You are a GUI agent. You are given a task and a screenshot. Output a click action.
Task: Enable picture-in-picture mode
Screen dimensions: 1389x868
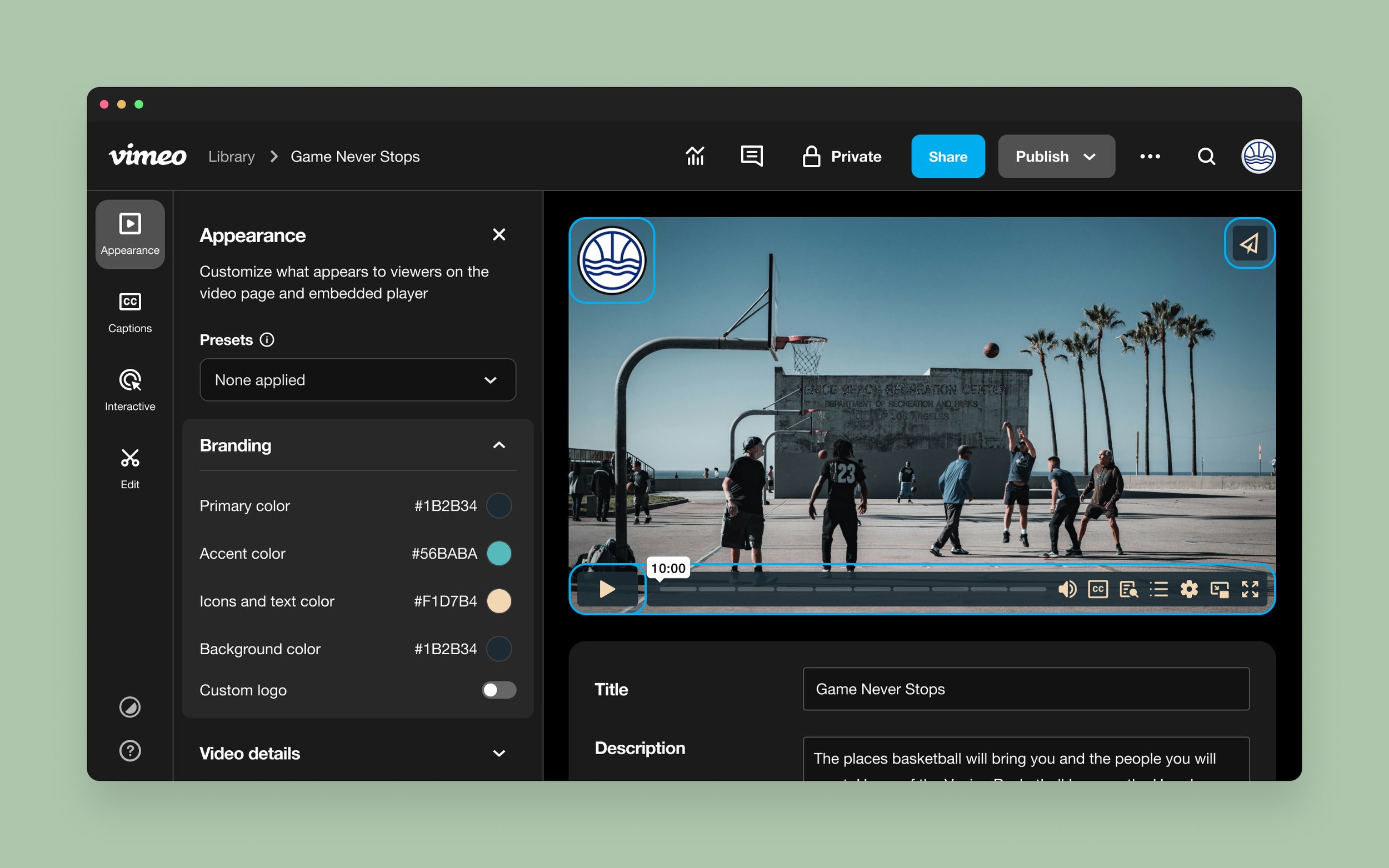pos(1220,589)
